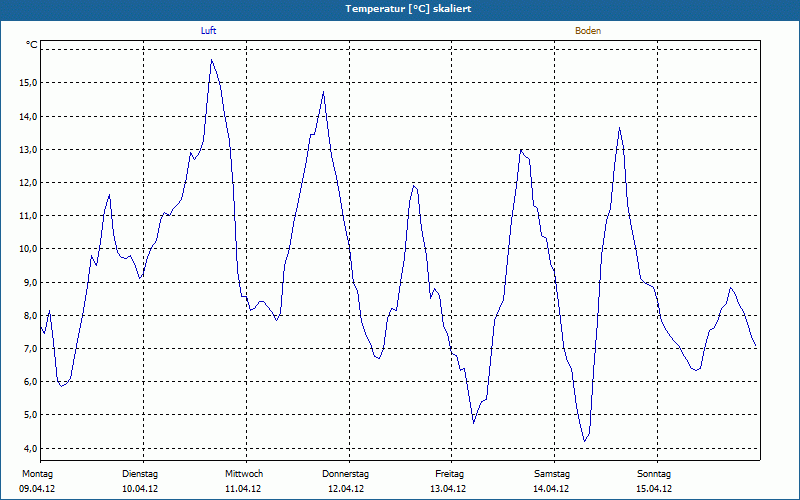Viewport: 800px width, 500px height.
Task: Click the '8,0' y-axis value
Action: 31,315
